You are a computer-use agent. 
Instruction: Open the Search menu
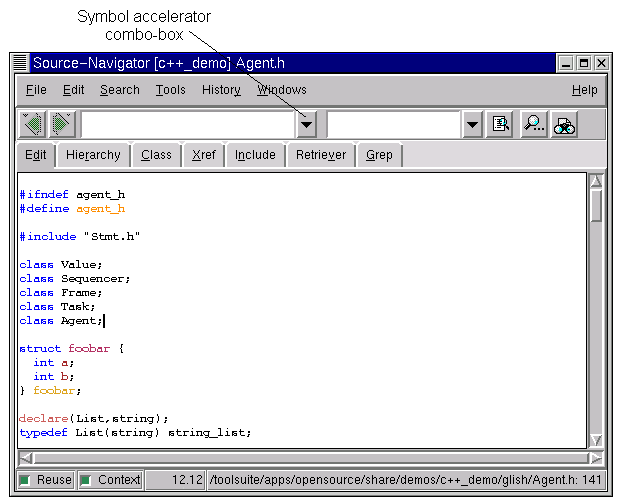[x=120, y=90]
